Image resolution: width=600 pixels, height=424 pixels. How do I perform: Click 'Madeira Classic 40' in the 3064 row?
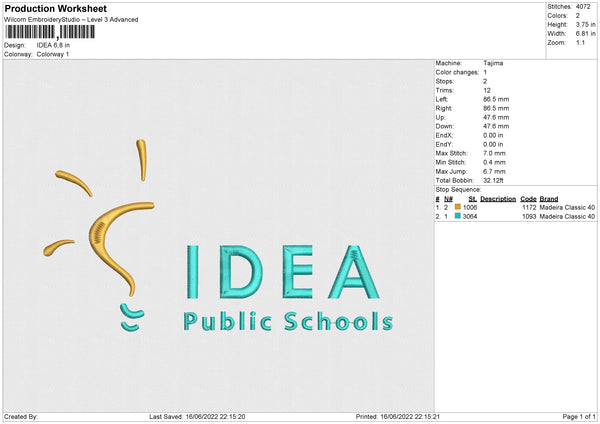567,217
